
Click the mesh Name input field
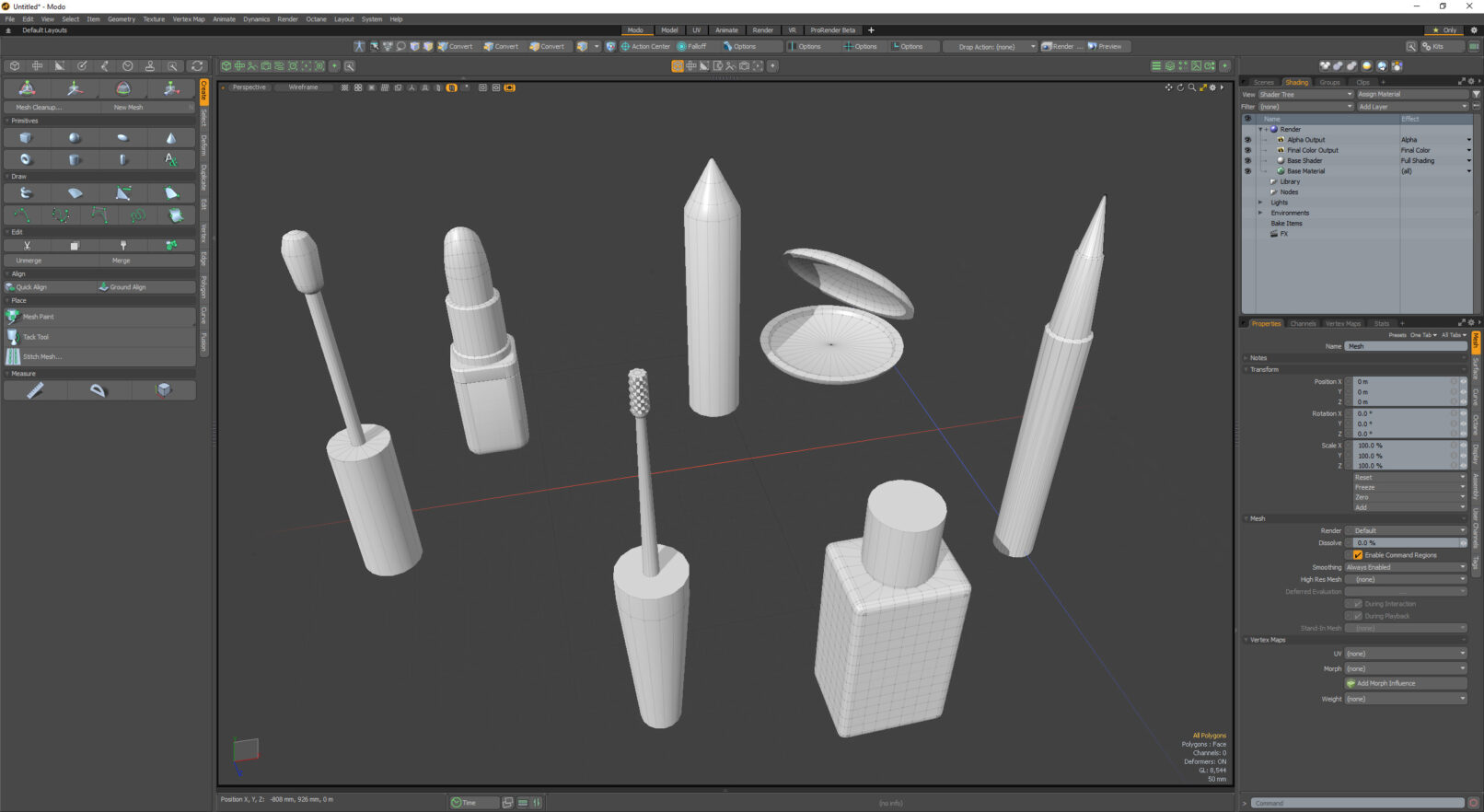1407,346
